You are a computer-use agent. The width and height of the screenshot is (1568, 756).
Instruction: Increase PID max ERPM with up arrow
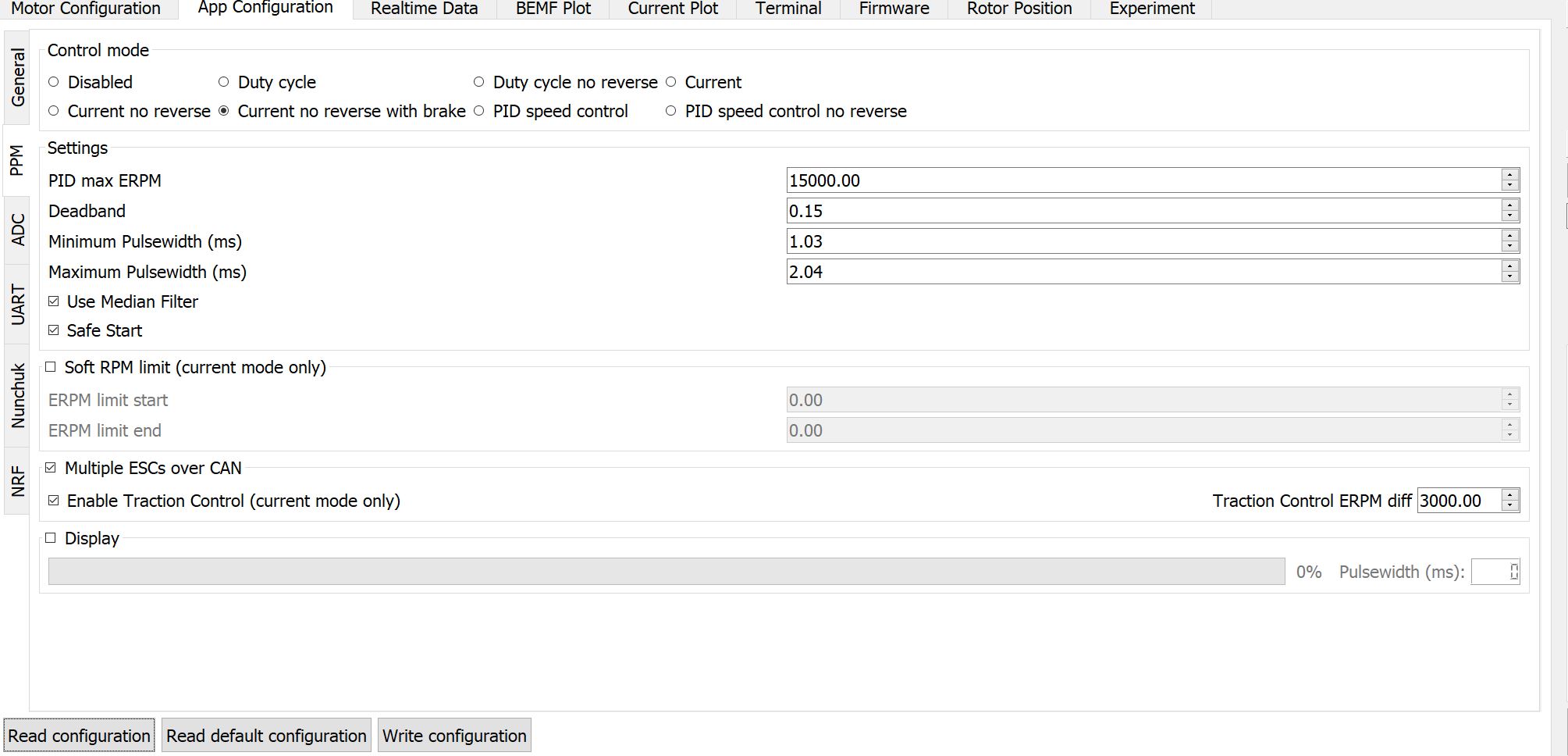(x=1509, y=175)
